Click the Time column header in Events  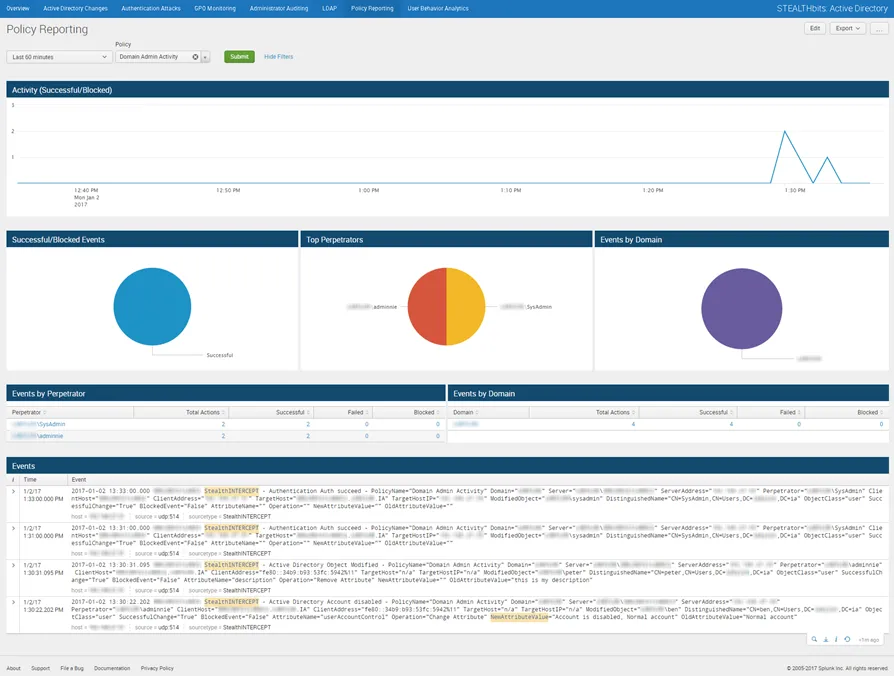coord(30,480)
